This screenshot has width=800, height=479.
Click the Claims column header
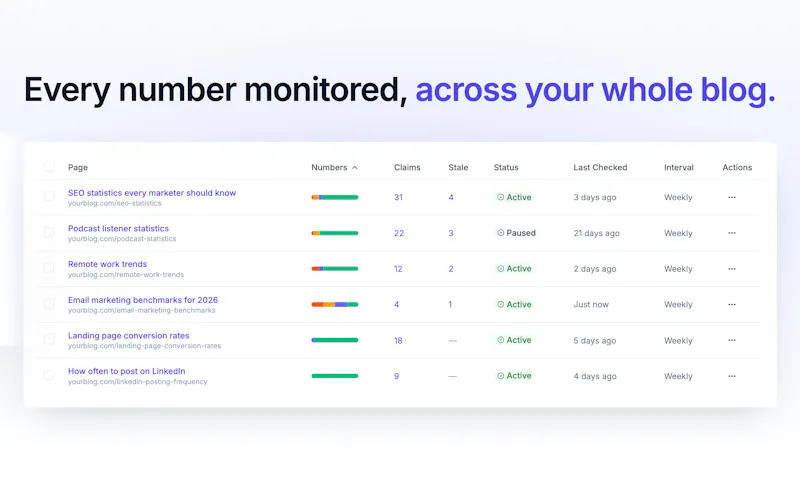click(407, 167)
